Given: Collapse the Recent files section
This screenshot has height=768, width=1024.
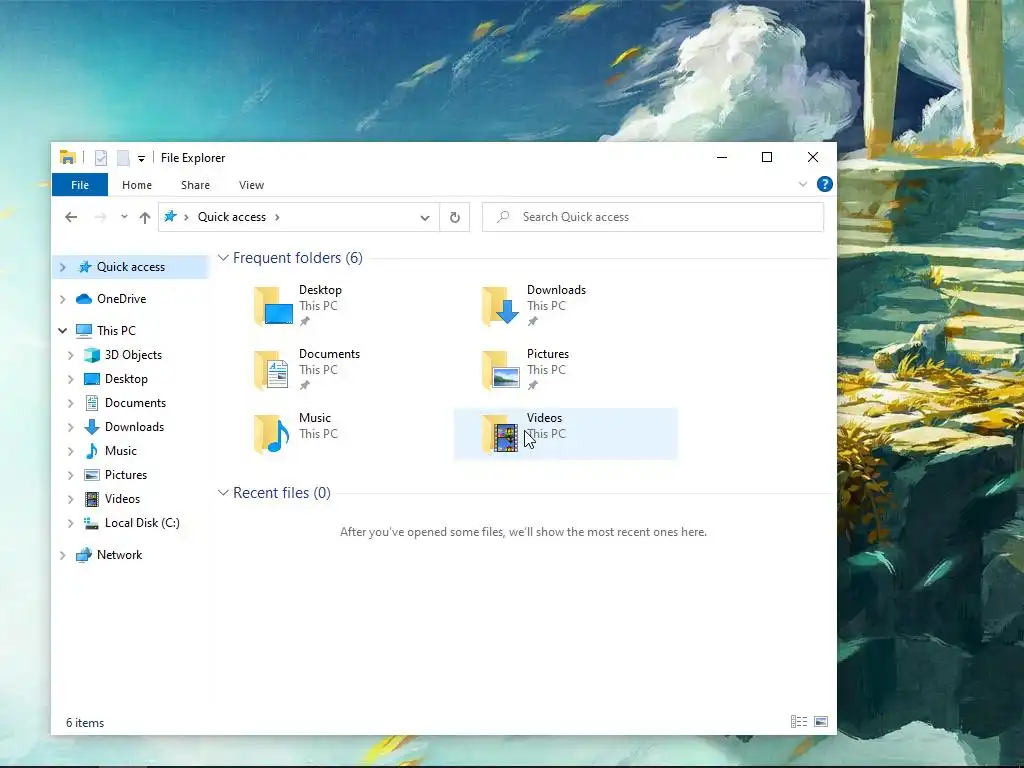Looking at the screenshot, I should pyautogui.click(x=223, y=493).
